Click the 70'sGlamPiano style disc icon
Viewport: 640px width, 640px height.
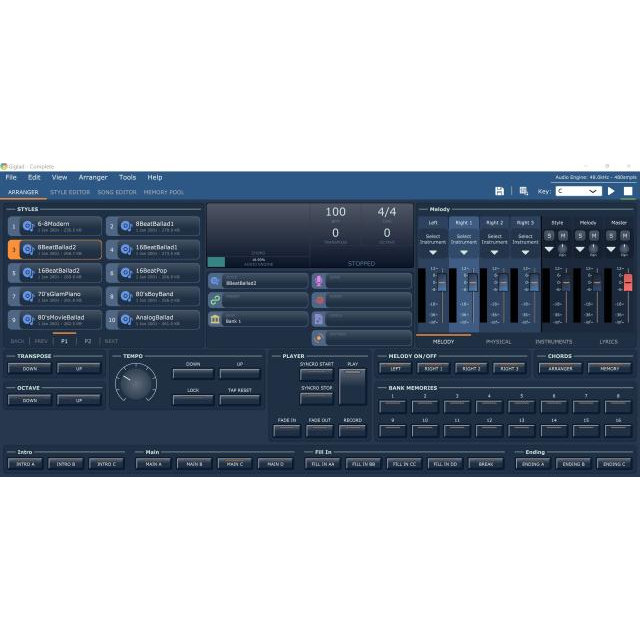[x=28, y=296]
